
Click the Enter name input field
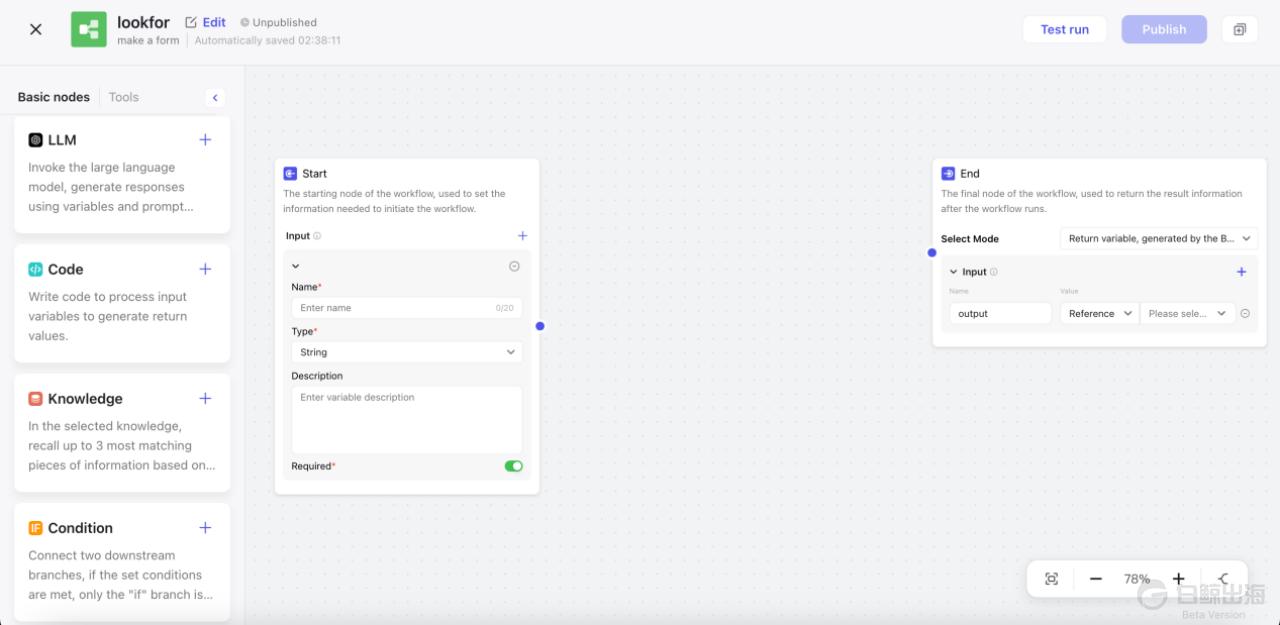tap(395, 308)
